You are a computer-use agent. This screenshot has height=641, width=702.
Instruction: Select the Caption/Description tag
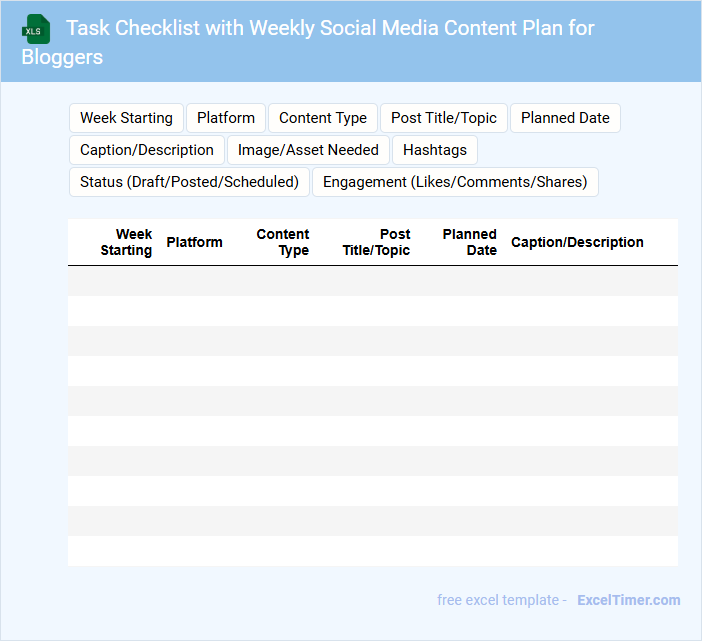click(147, 150)
